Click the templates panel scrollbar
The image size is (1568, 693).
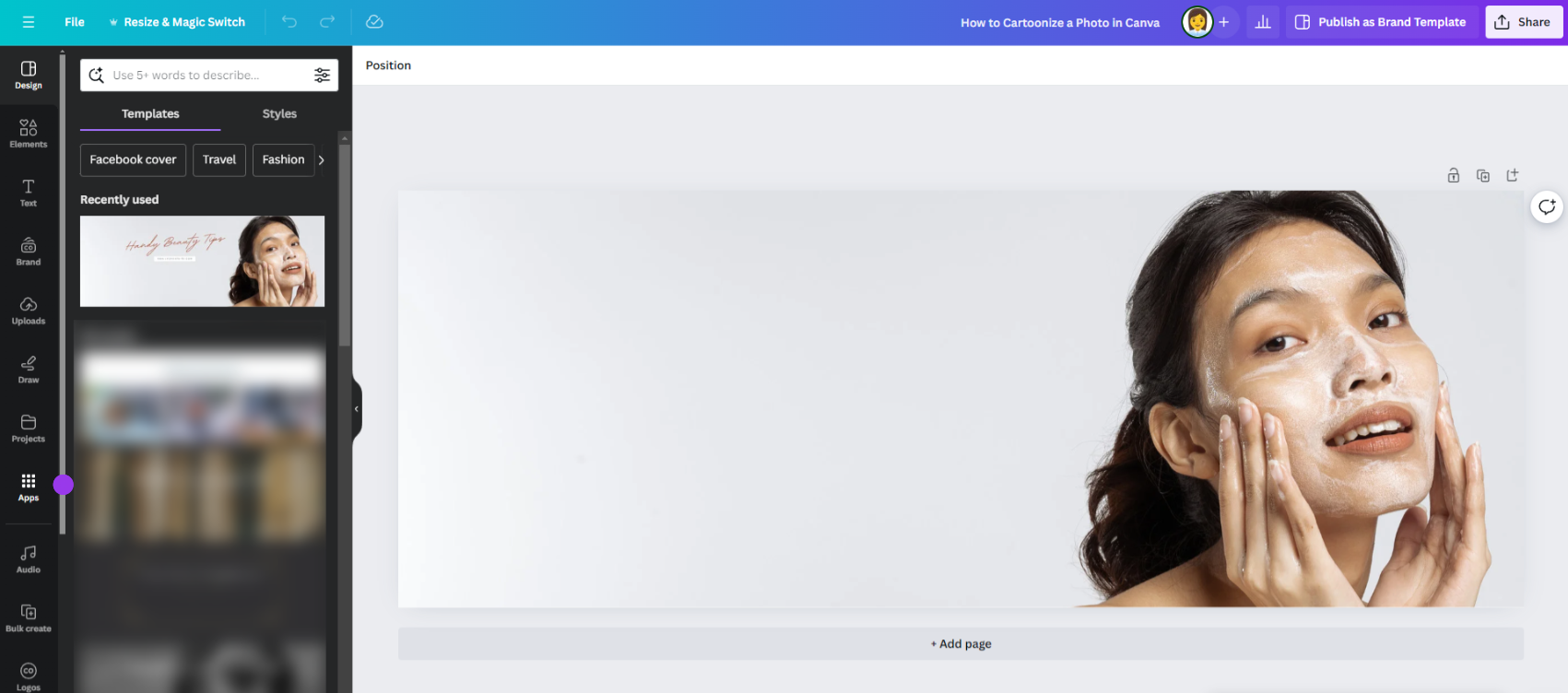click(x=345, y=244)
